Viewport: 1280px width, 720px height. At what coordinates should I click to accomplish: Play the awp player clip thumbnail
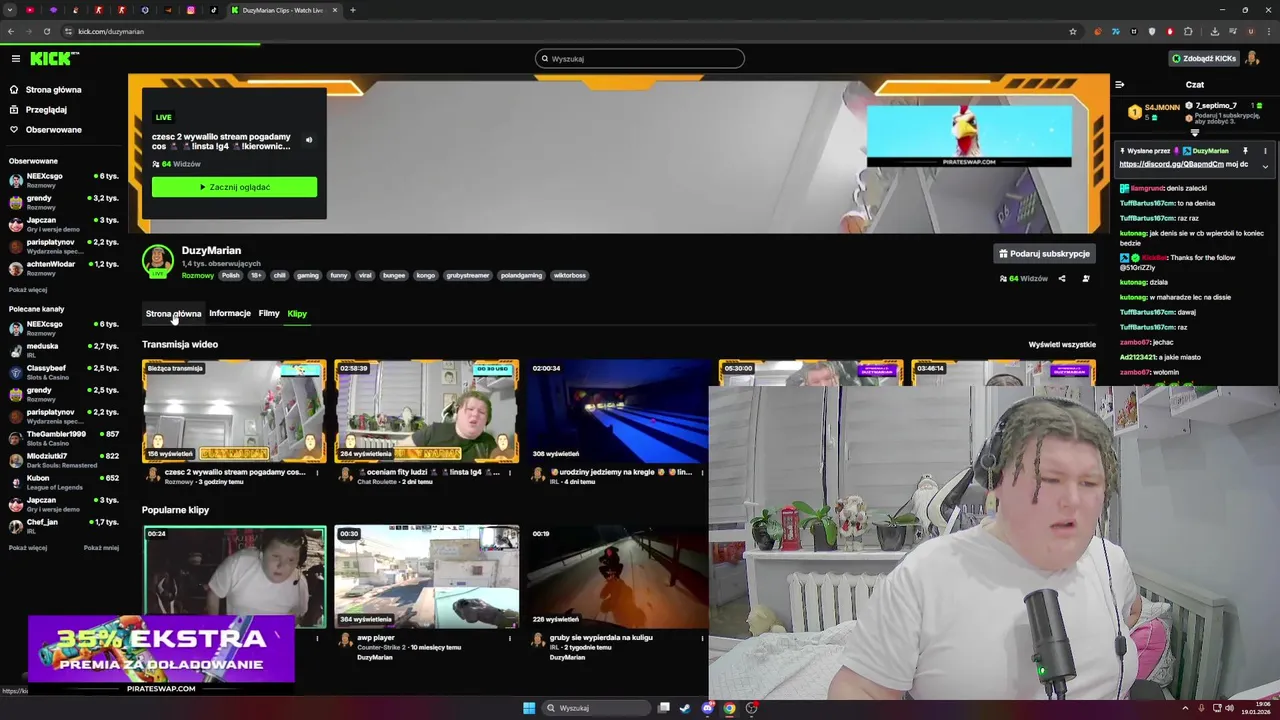427,577
